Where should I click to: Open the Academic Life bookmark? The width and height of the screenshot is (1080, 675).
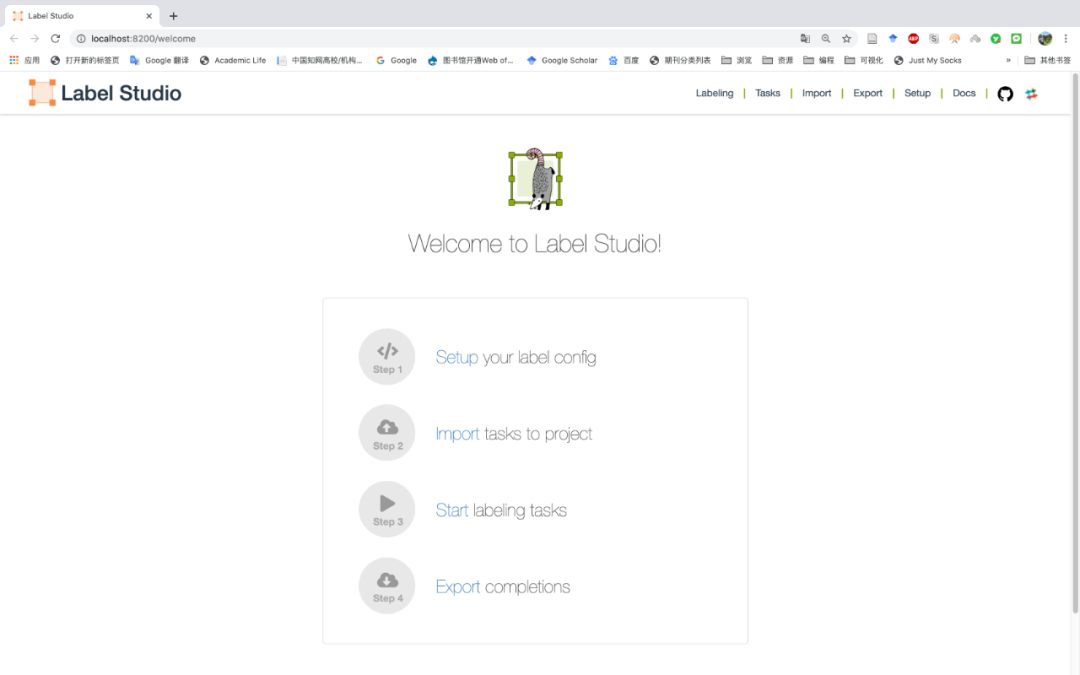233,61
